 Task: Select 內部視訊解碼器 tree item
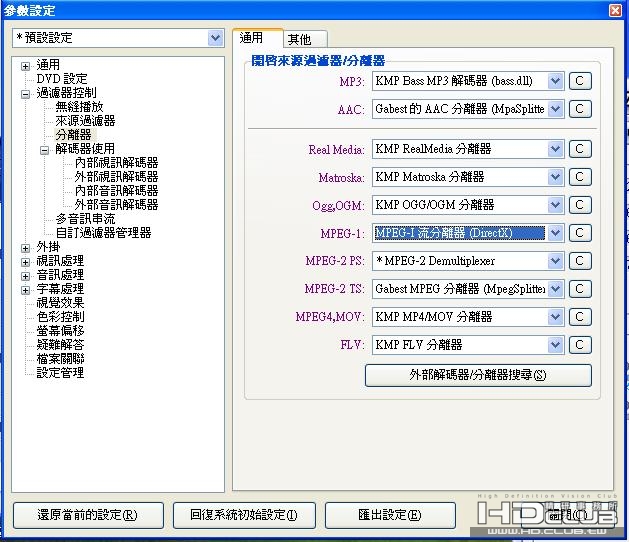pos(116,162)
